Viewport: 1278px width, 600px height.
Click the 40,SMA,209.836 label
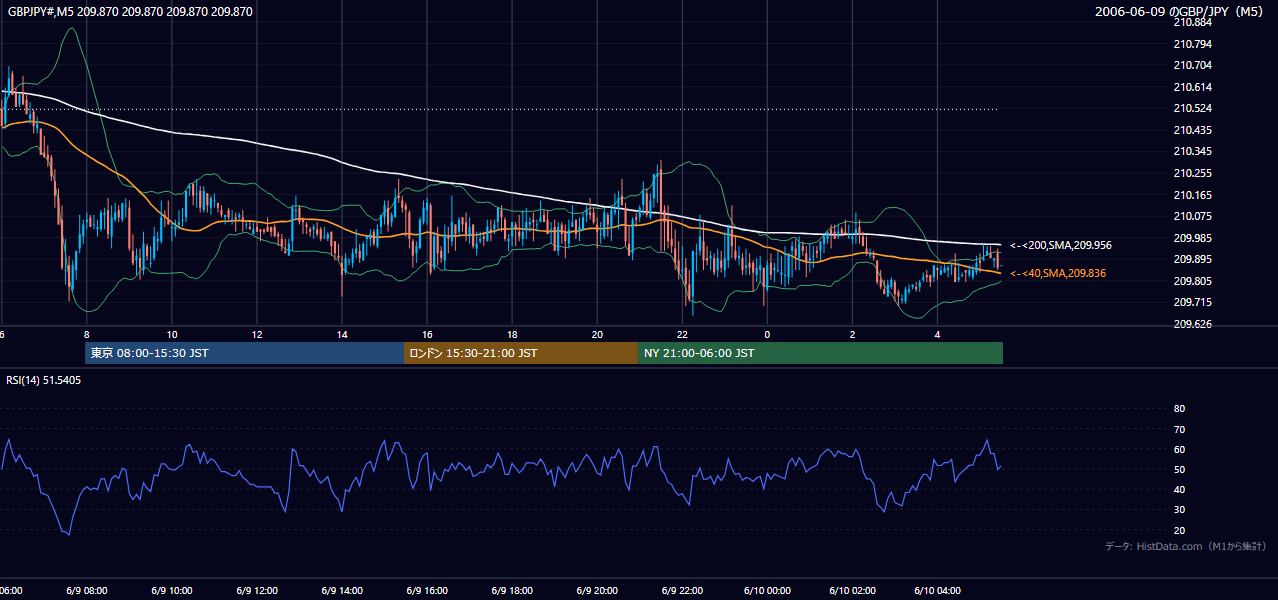1058,273
